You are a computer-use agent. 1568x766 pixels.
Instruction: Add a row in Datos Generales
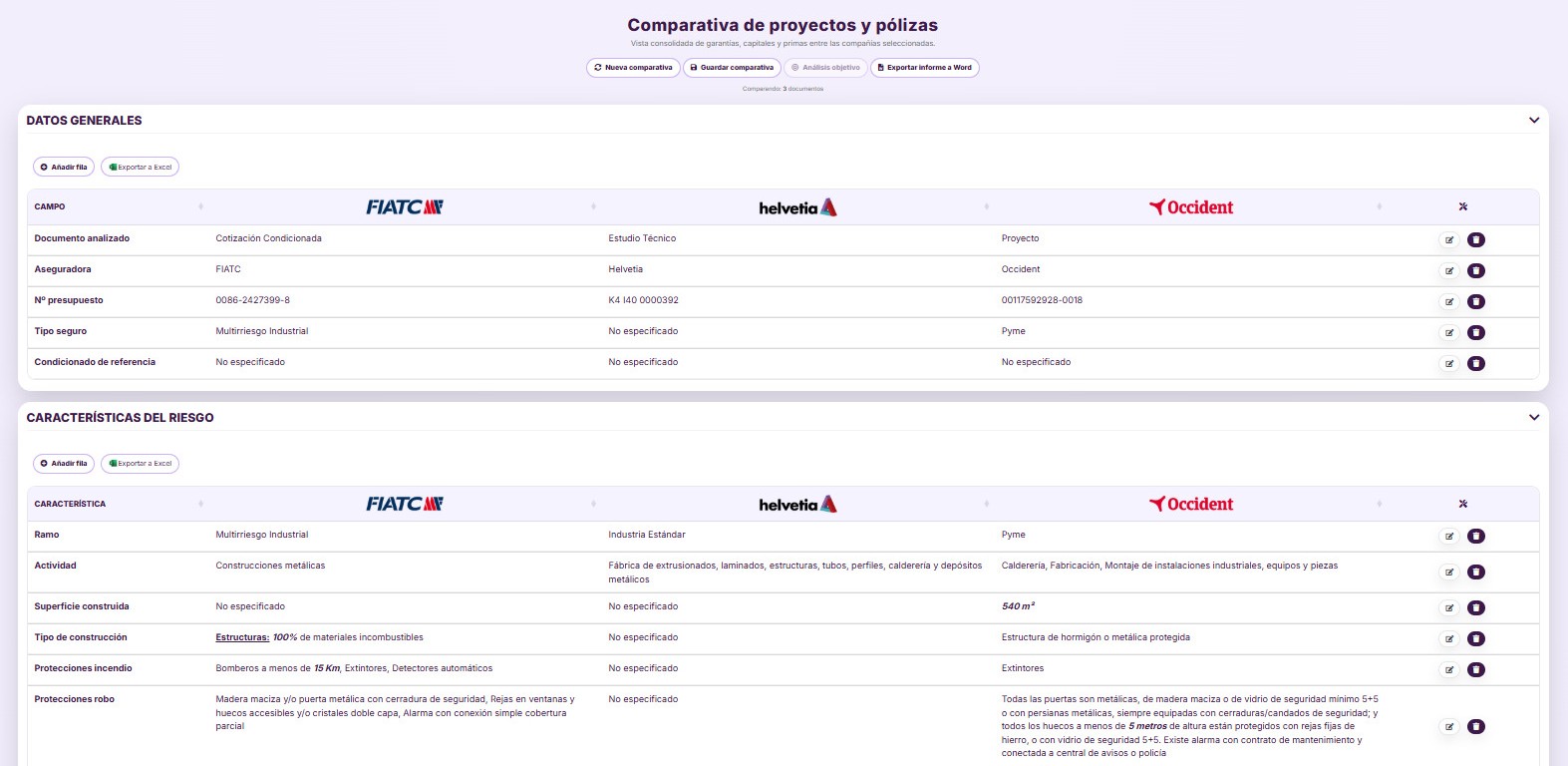click(x=64, y=167)
